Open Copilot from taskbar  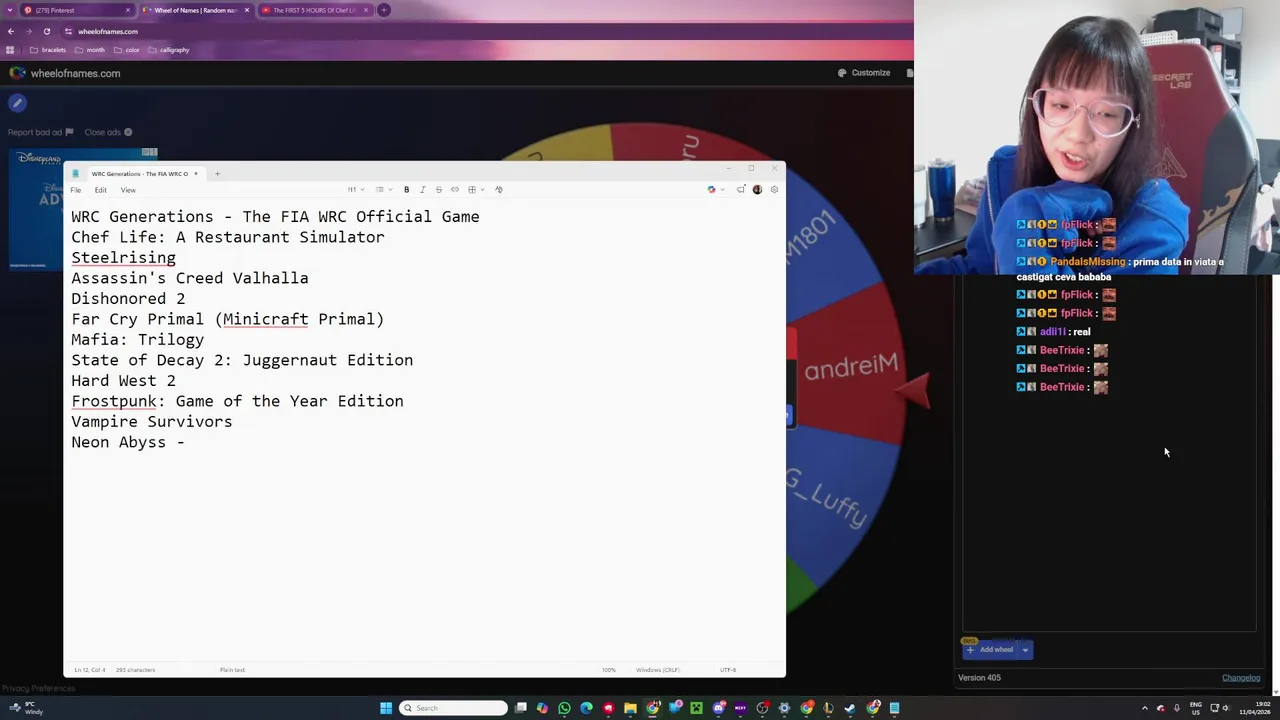[542, 708]
